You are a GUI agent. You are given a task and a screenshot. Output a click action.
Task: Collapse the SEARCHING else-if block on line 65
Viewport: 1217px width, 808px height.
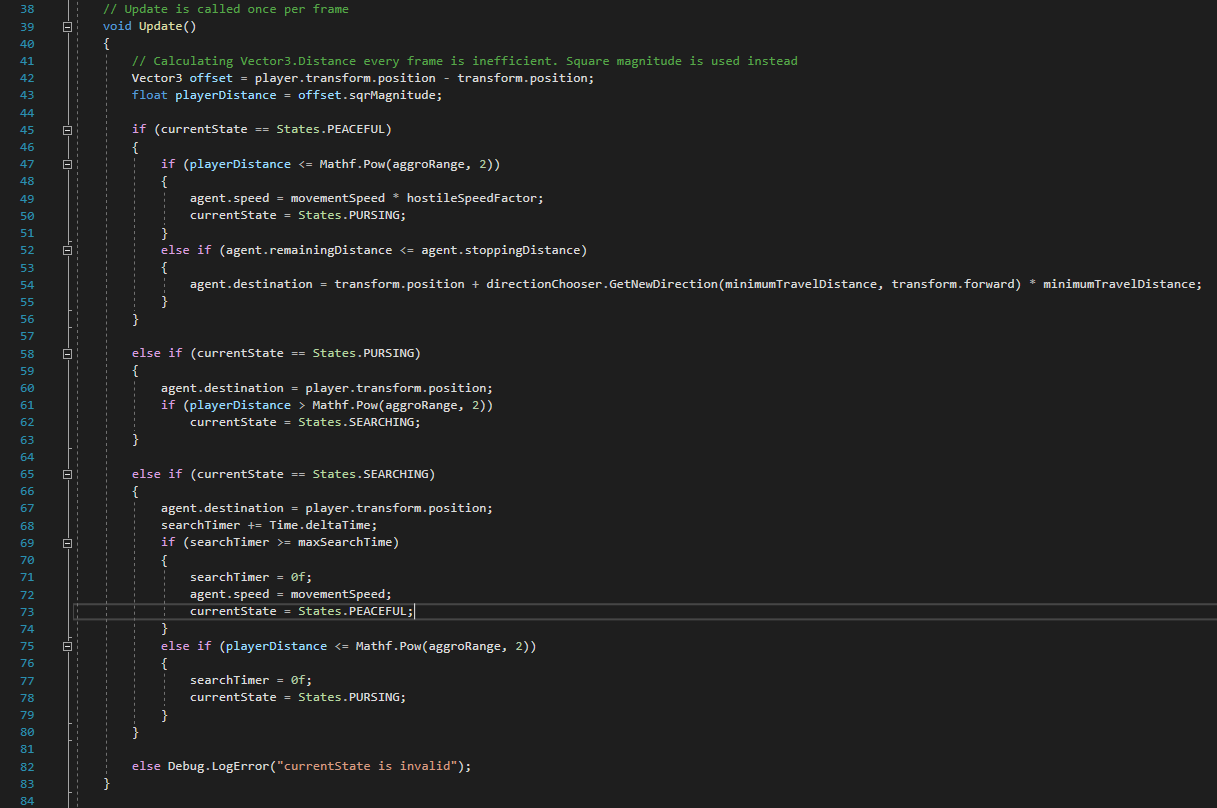[x=67, y=473]
